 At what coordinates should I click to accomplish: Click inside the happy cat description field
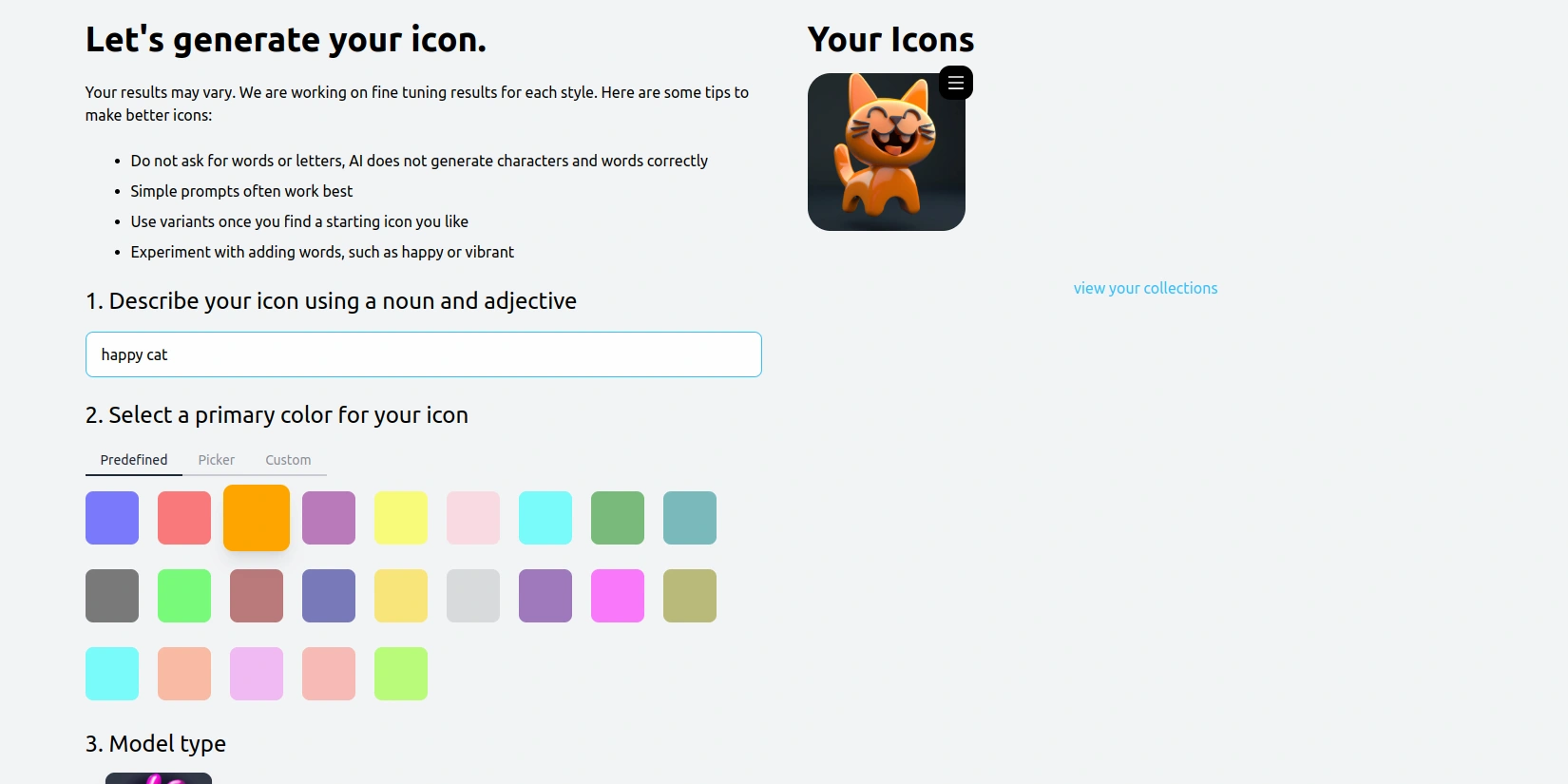[423, 354]
